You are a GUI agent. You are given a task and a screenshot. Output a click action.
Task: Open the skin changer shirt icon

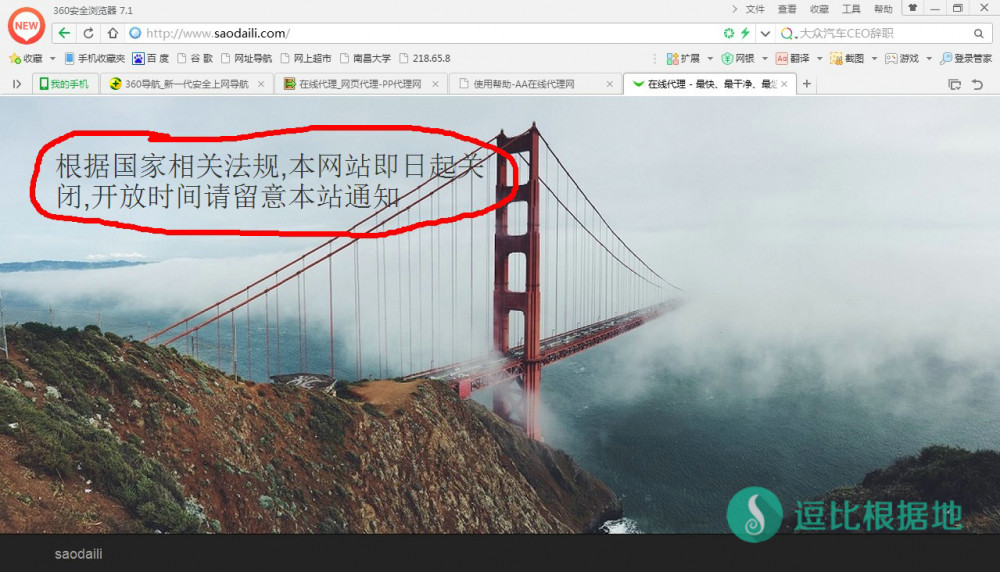(x=912, y=8)
